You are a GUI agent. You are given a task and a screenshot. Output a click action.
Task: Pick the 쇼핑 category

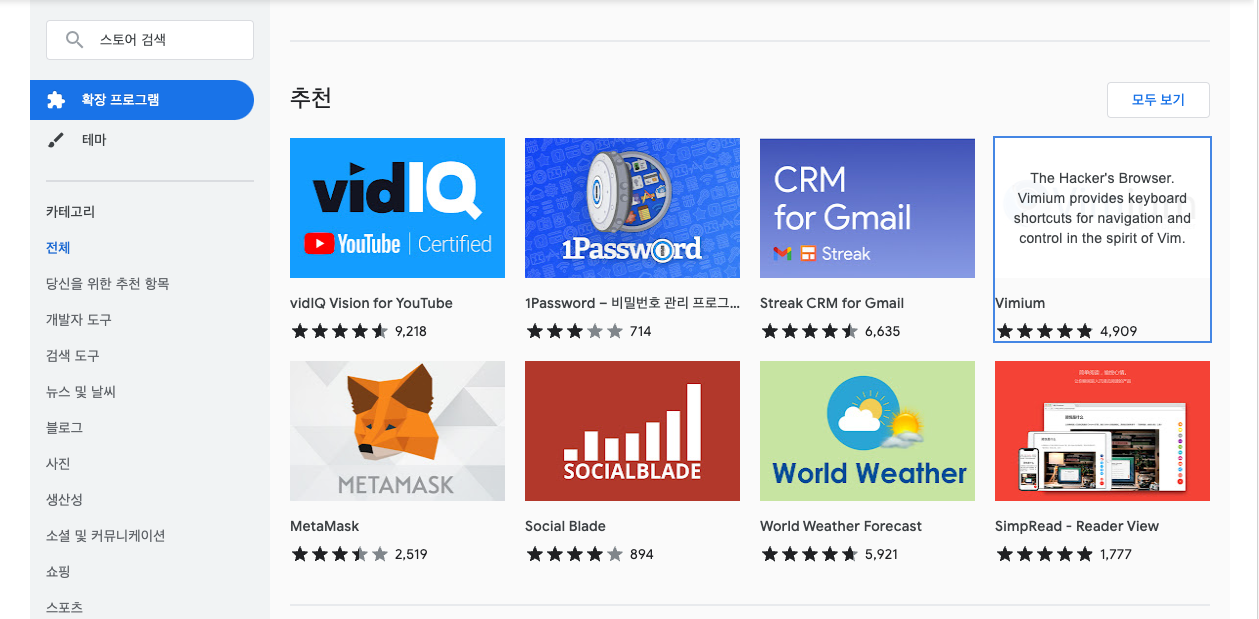coord(58,572)
